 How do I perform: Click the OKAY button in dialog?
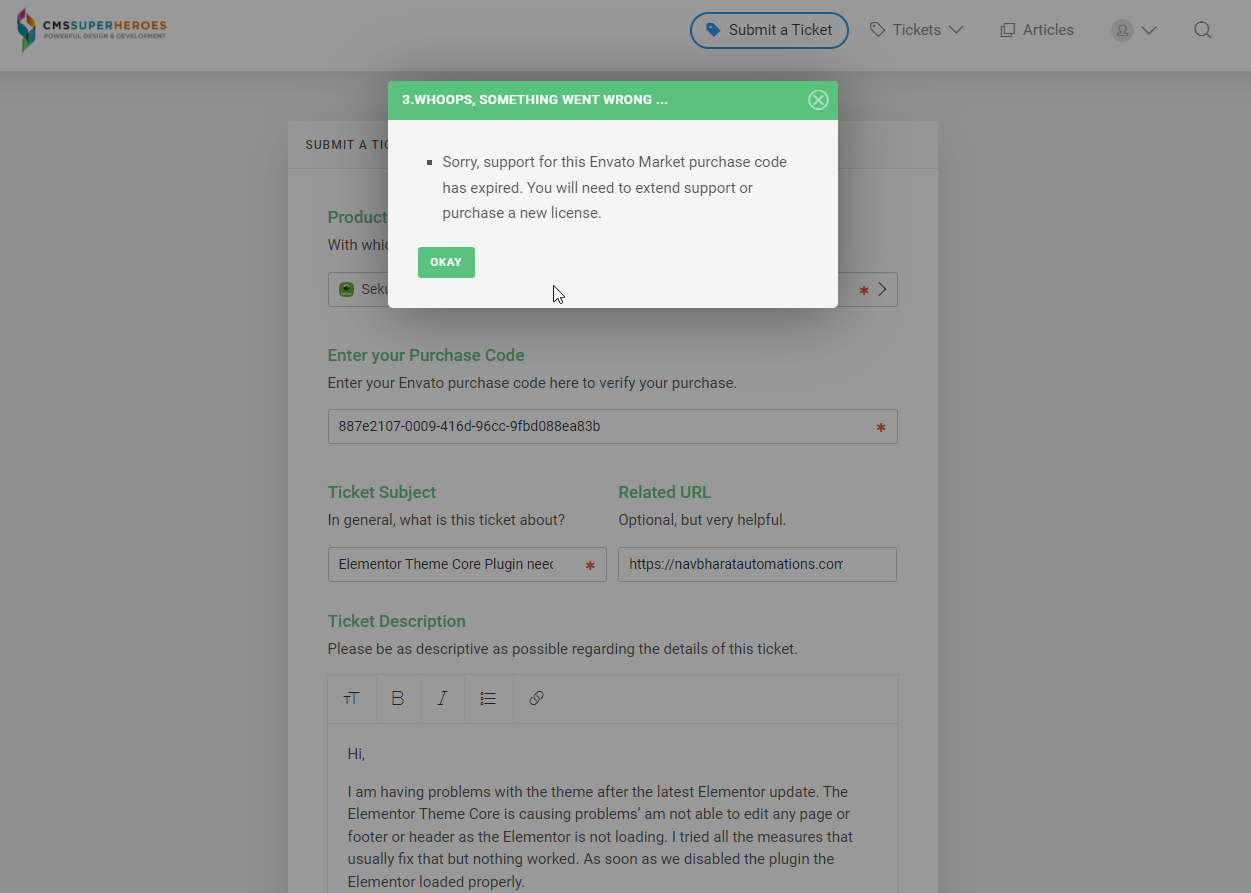click(x=446, y=262)
